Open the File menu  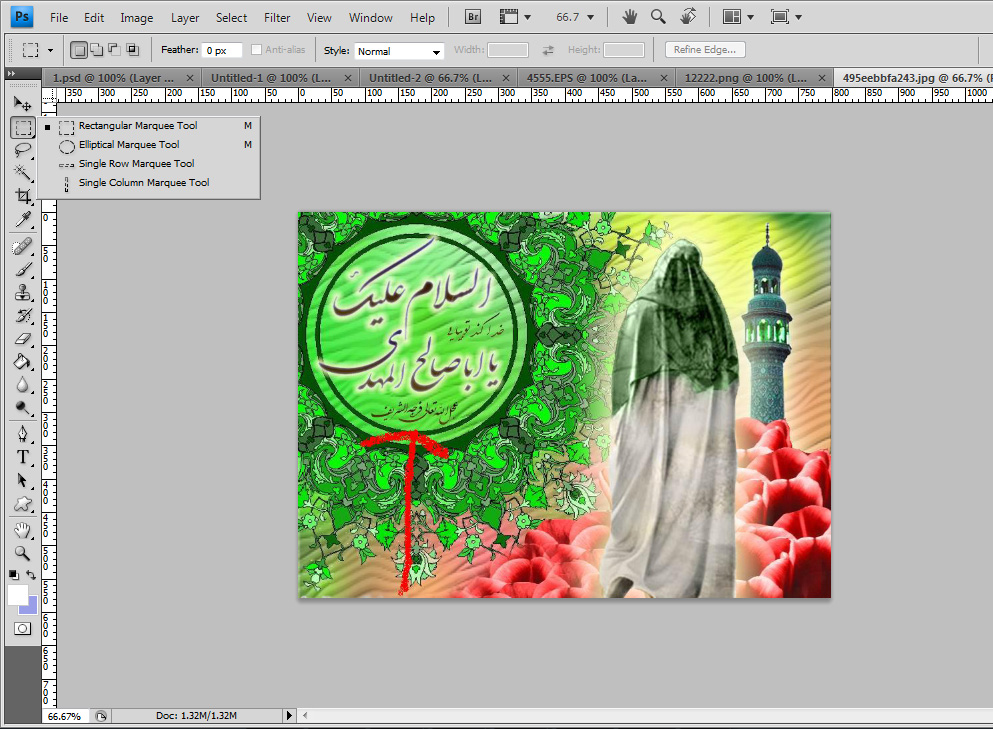coord(59,18)
